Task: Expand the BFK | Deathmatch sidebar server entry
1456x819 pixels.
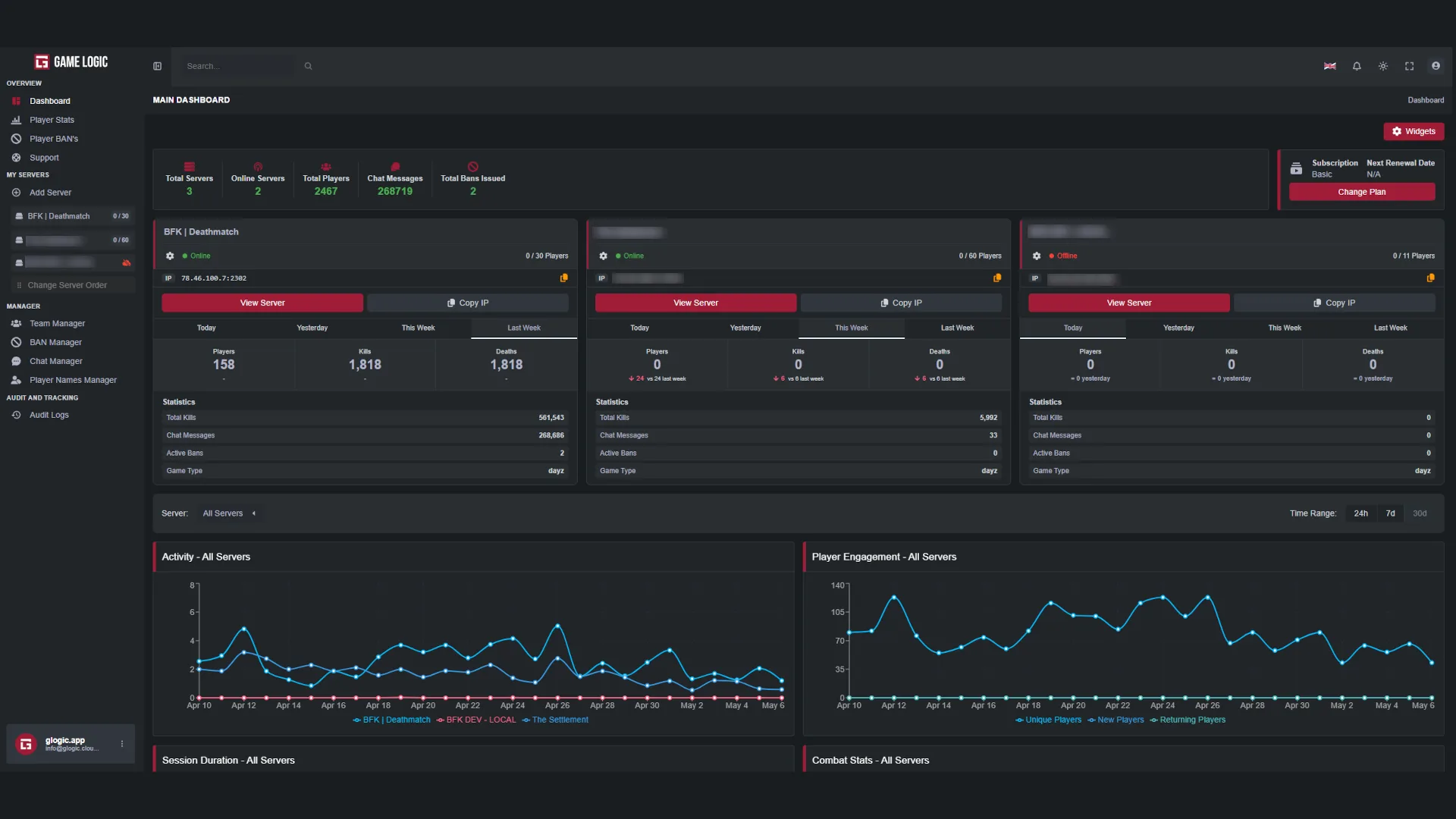Action: (73, 216)
